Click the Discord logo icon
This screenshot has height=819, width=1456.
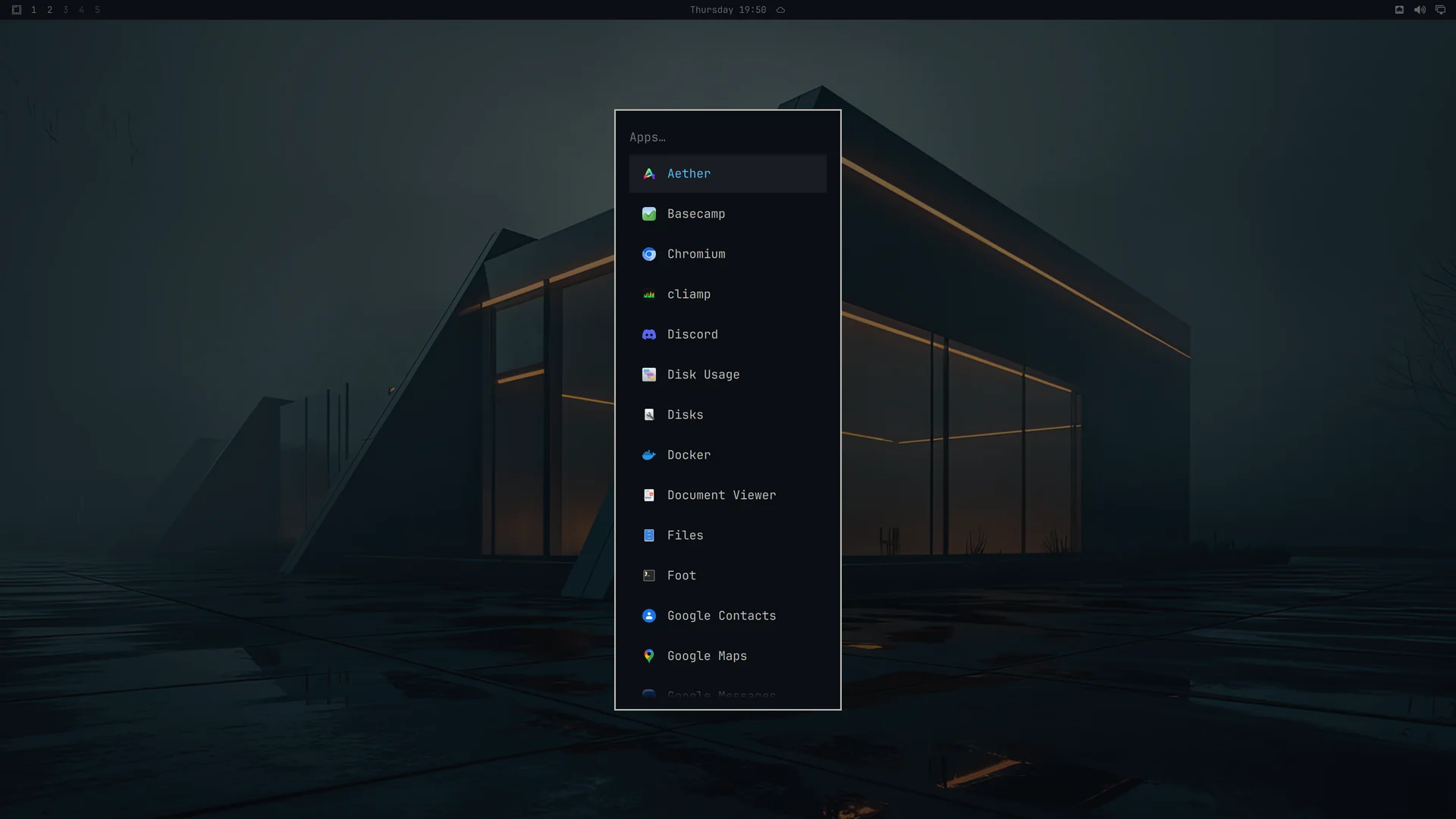pos(649,334)
